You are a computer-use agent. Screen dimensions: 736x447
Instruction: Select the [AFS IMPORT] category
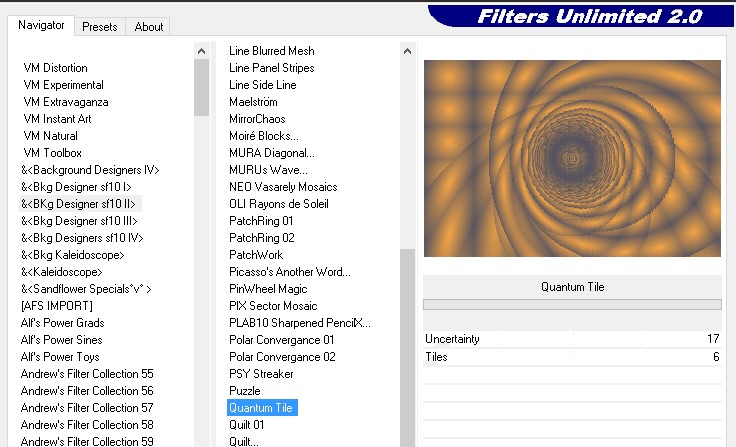point(57,306)
